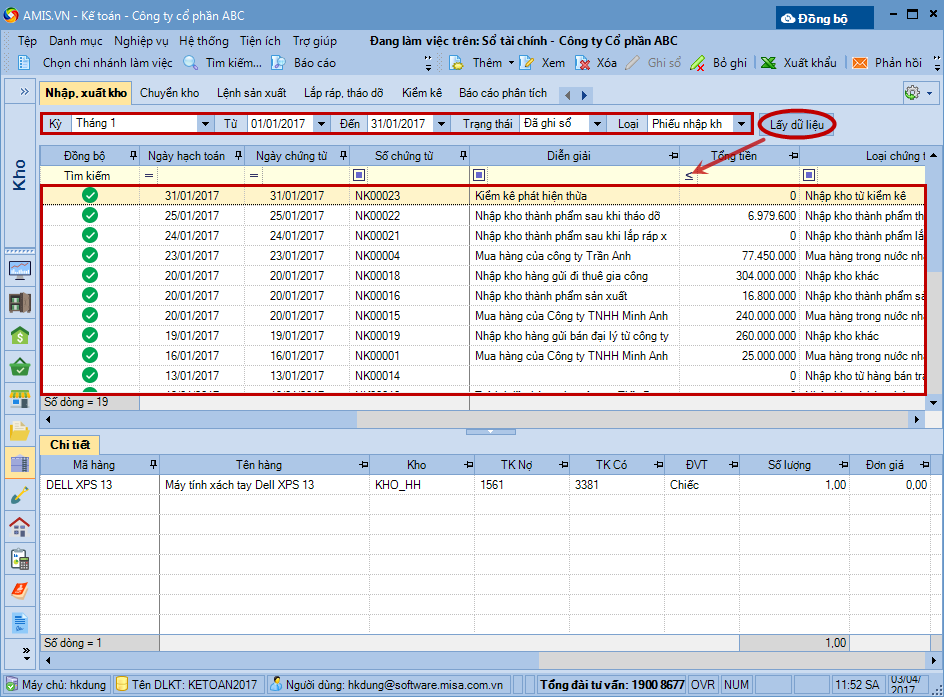Open the Kỳ period dropdown

click(x=206, y=124)
